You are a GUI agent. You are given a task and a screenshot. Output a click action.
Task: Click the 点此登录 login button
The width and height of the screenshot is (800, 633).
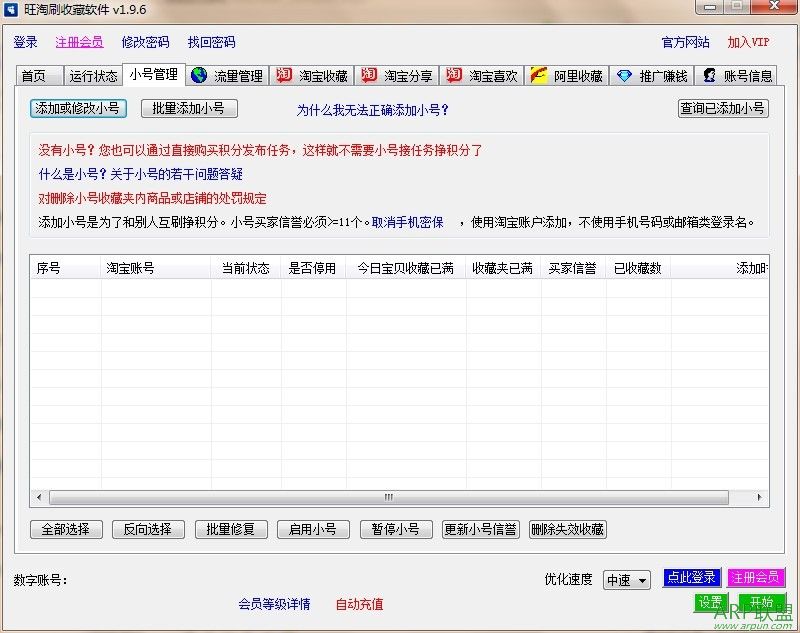[x=691, y=578]
